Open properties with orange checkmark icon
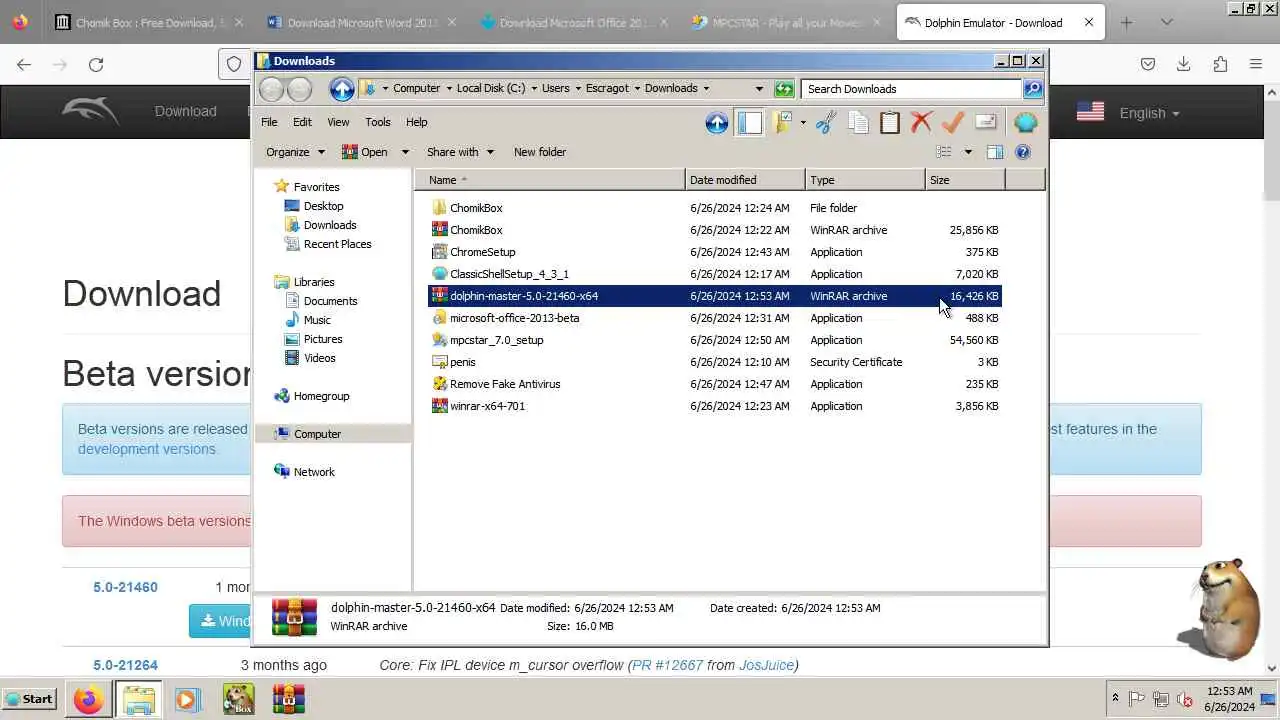This screenshot has height=720, width=1280. point(953,122)
